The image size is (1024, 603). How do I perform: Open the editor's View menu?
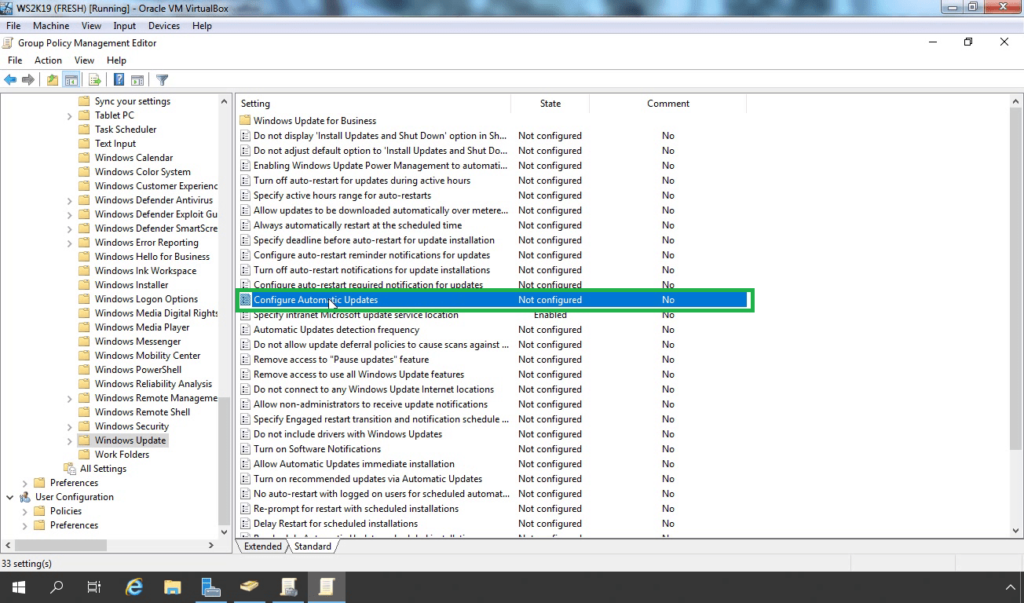[x=84, y=60]
